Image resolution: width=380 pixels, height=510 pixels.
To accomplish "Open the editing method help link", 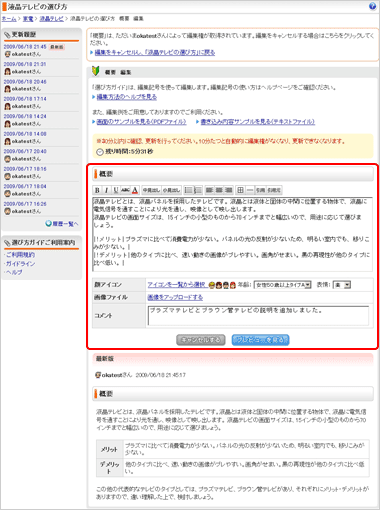I will point(127,97).
